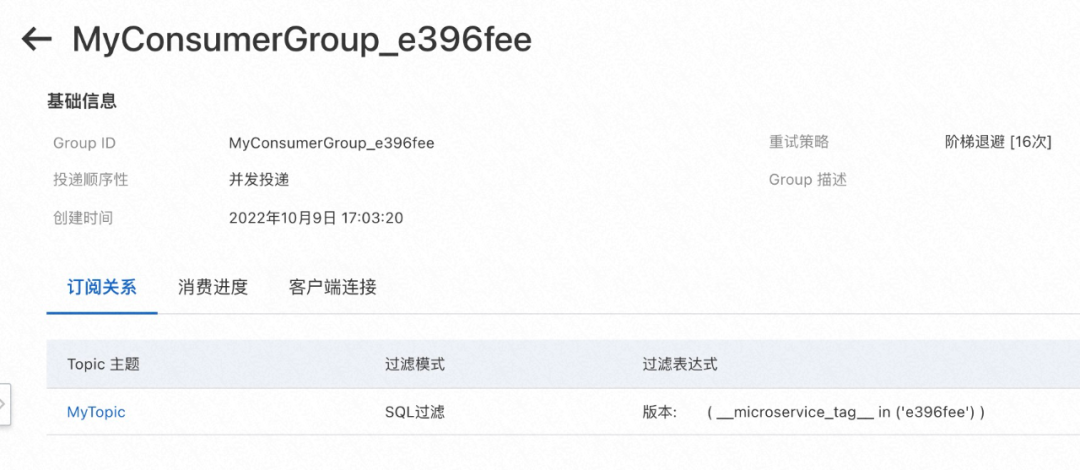Click the back arrow icon
Viewport: 1080px width, 470px height.
click(37, 39)
